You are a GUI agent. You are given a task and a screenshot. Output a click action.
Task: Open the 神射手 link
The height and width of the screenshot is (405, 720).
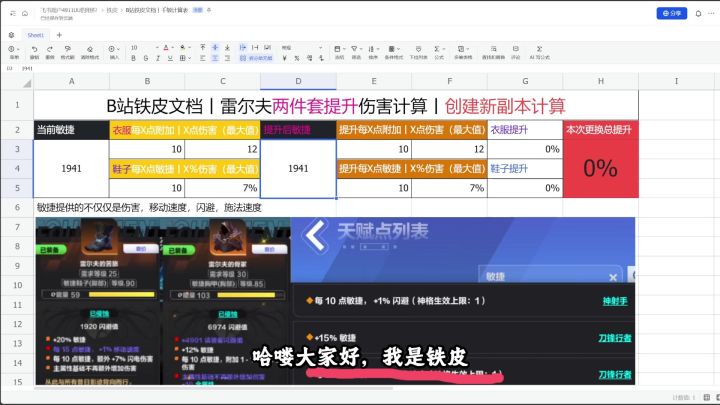coord(615,301)
